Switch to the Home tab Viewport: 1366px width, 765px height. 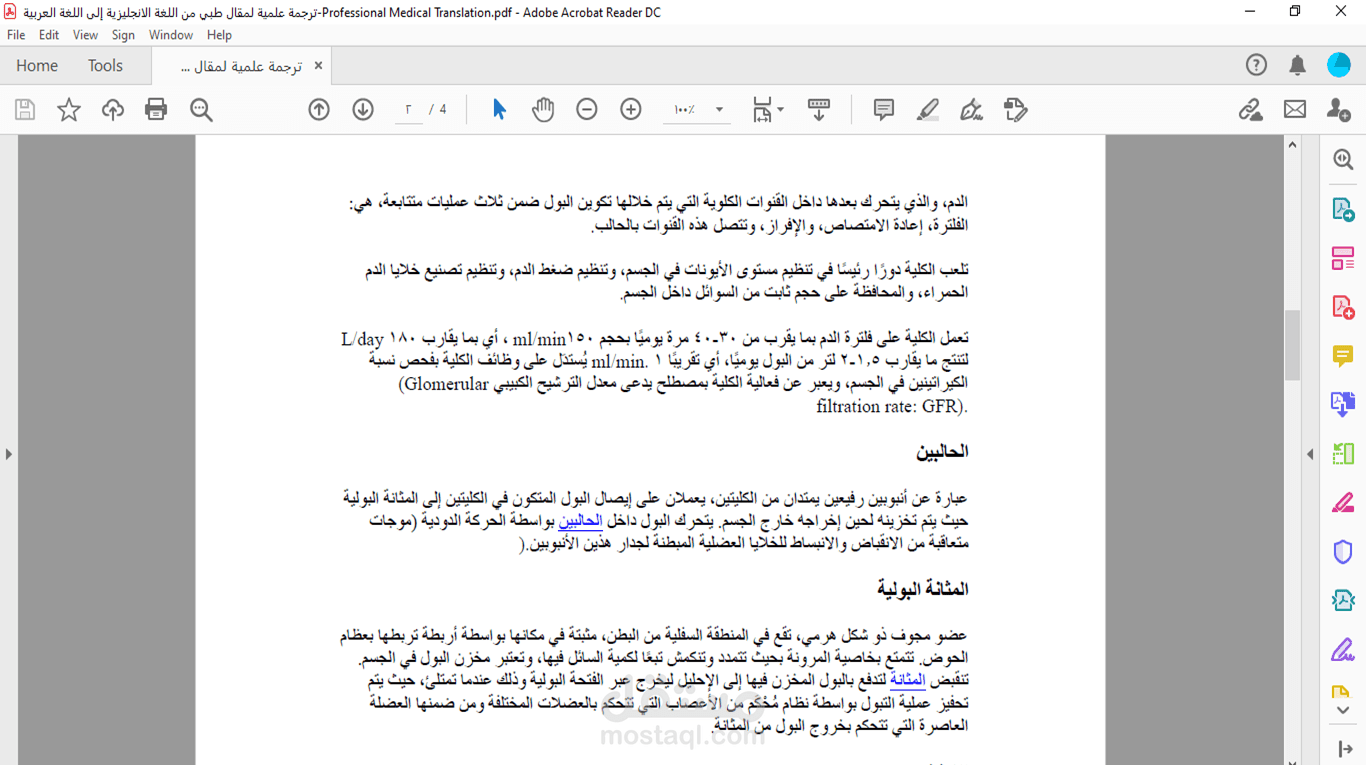click(x=37, y=66)
